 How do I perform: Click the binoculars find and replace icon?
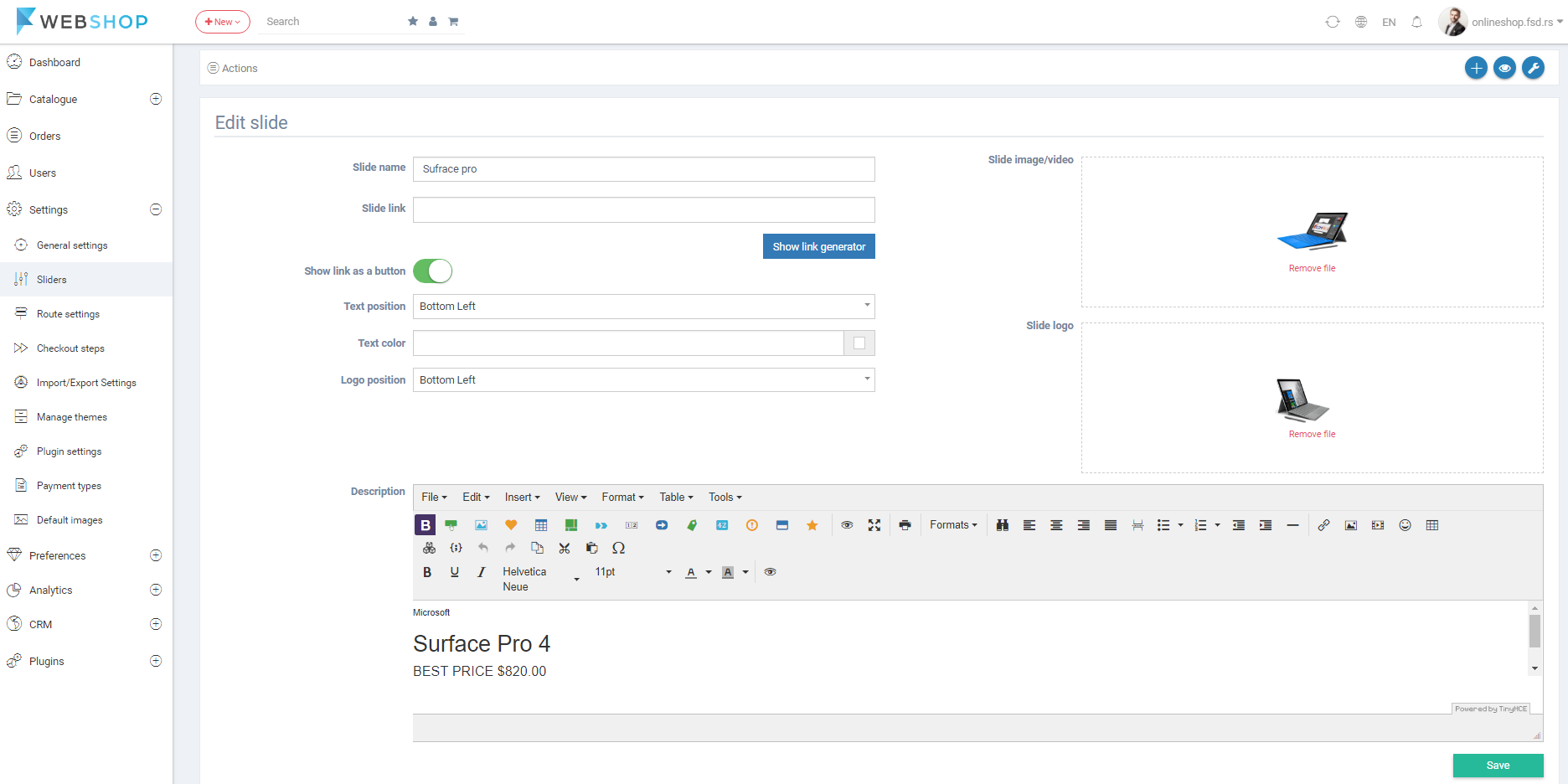click(1003, 525)
